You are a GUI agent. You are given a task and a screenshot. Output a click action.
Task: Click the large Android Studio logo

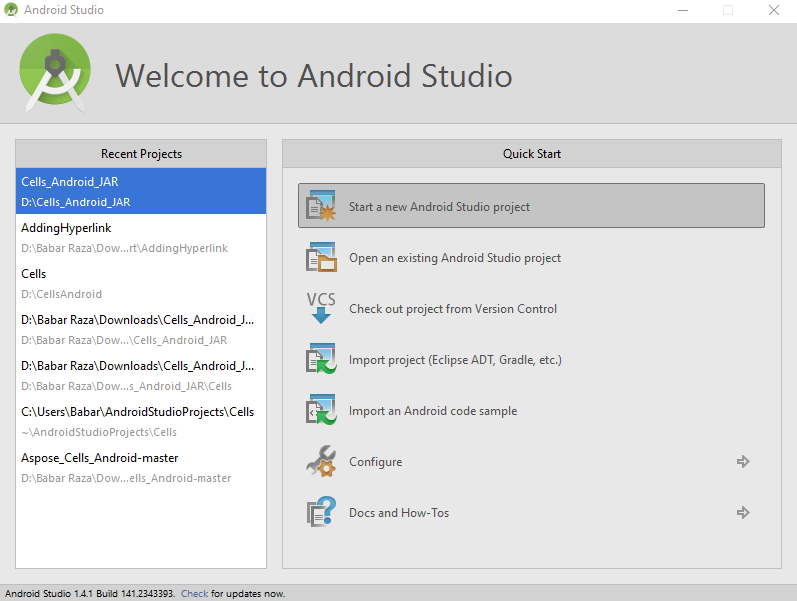tap(56, 74)
